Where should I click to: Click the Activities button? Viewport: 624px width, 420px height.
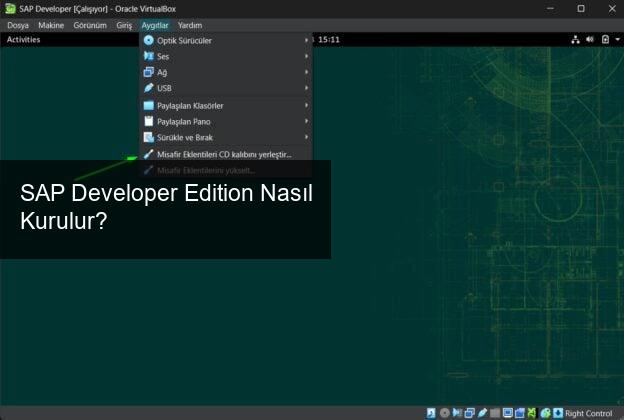coord(24,40)
